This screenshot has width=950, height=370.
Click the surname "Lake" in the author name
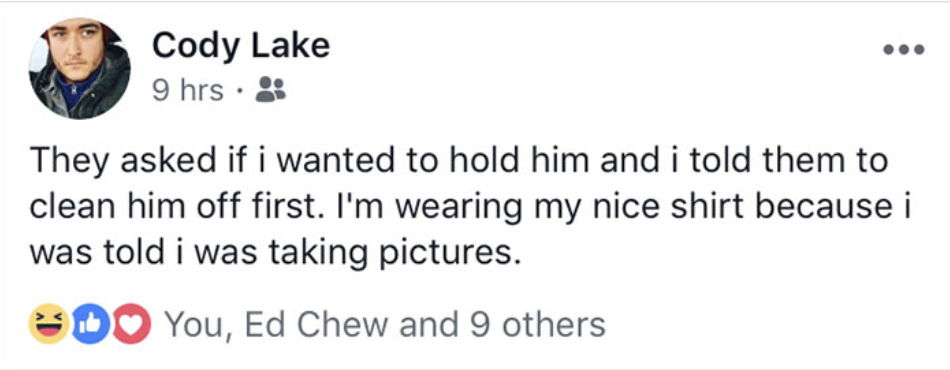(291, 47)
